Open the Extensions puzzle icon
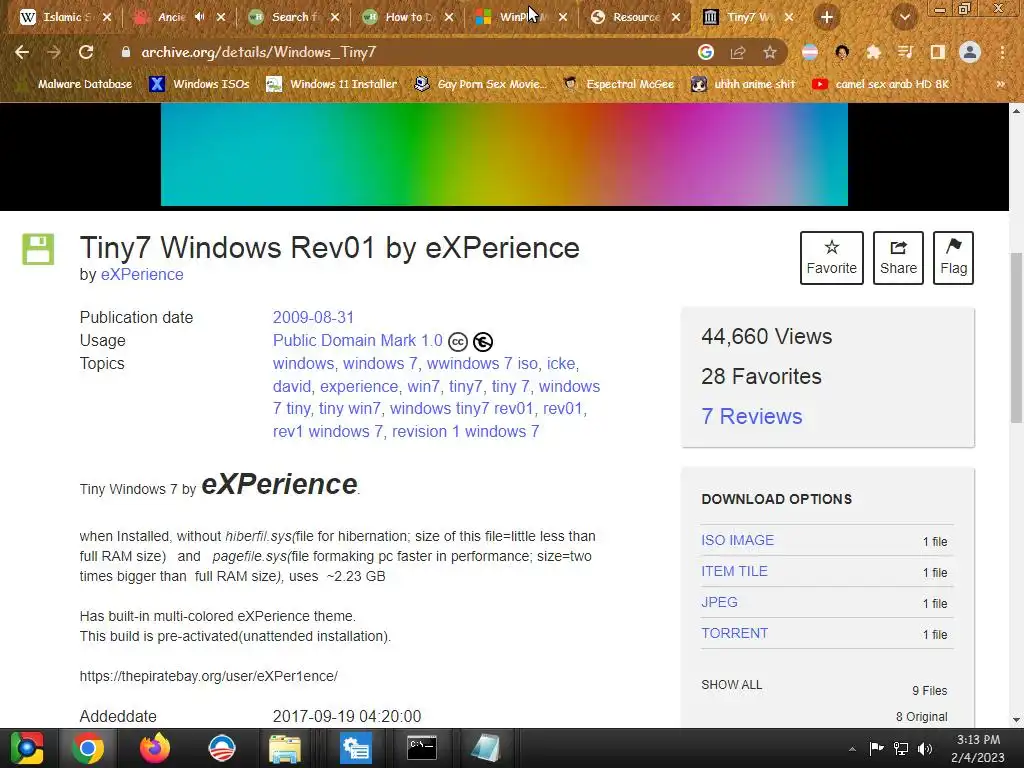Viewport: 1024px width, 768px height. pos(873,52)
